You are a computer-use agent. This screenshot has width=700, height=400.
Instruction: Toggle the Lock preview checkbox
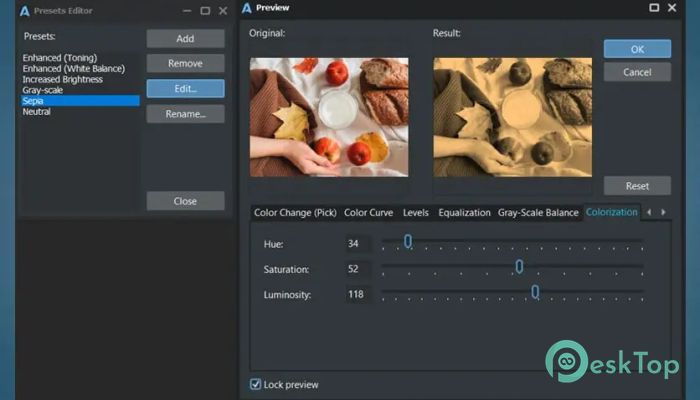pos(255,384)
